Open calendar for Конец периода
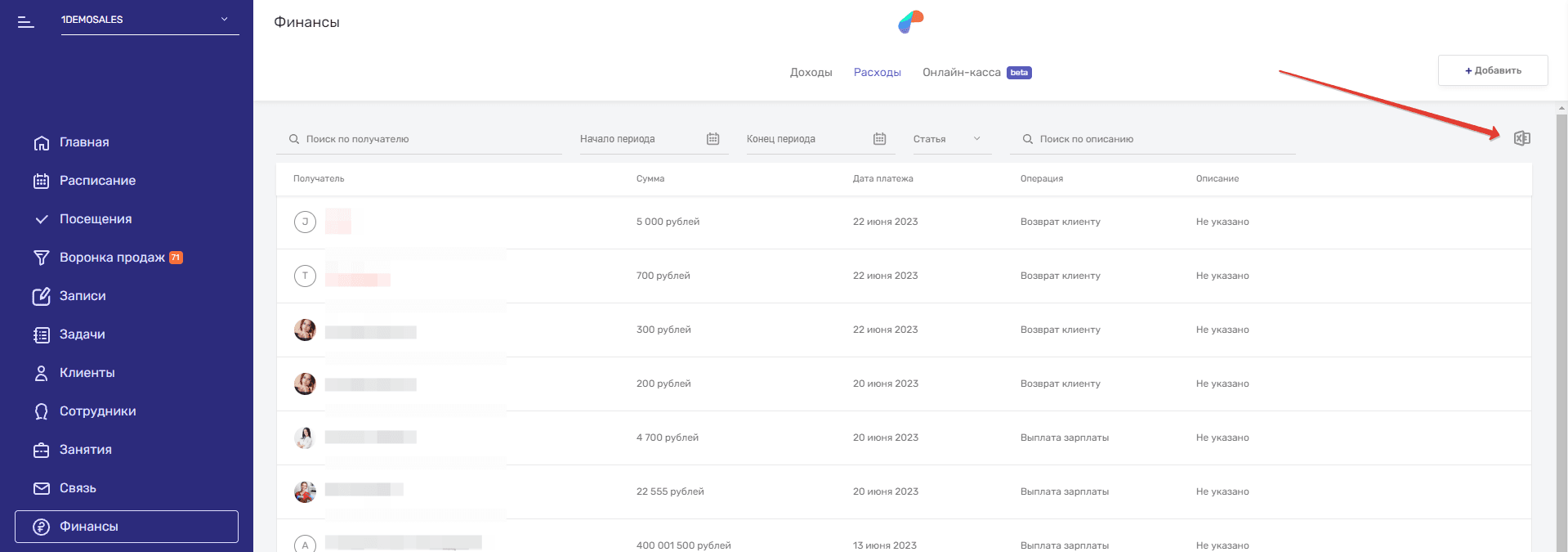 coord(879,139)
